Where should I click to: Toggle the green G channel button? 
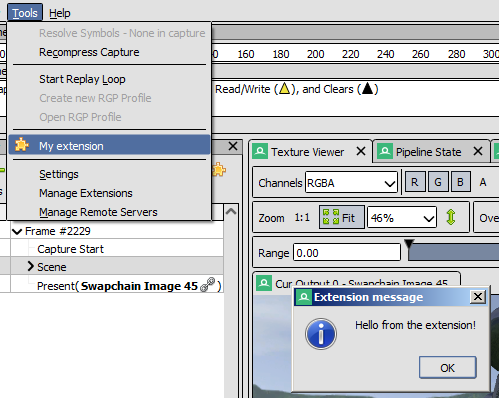[x=438, y=182]
